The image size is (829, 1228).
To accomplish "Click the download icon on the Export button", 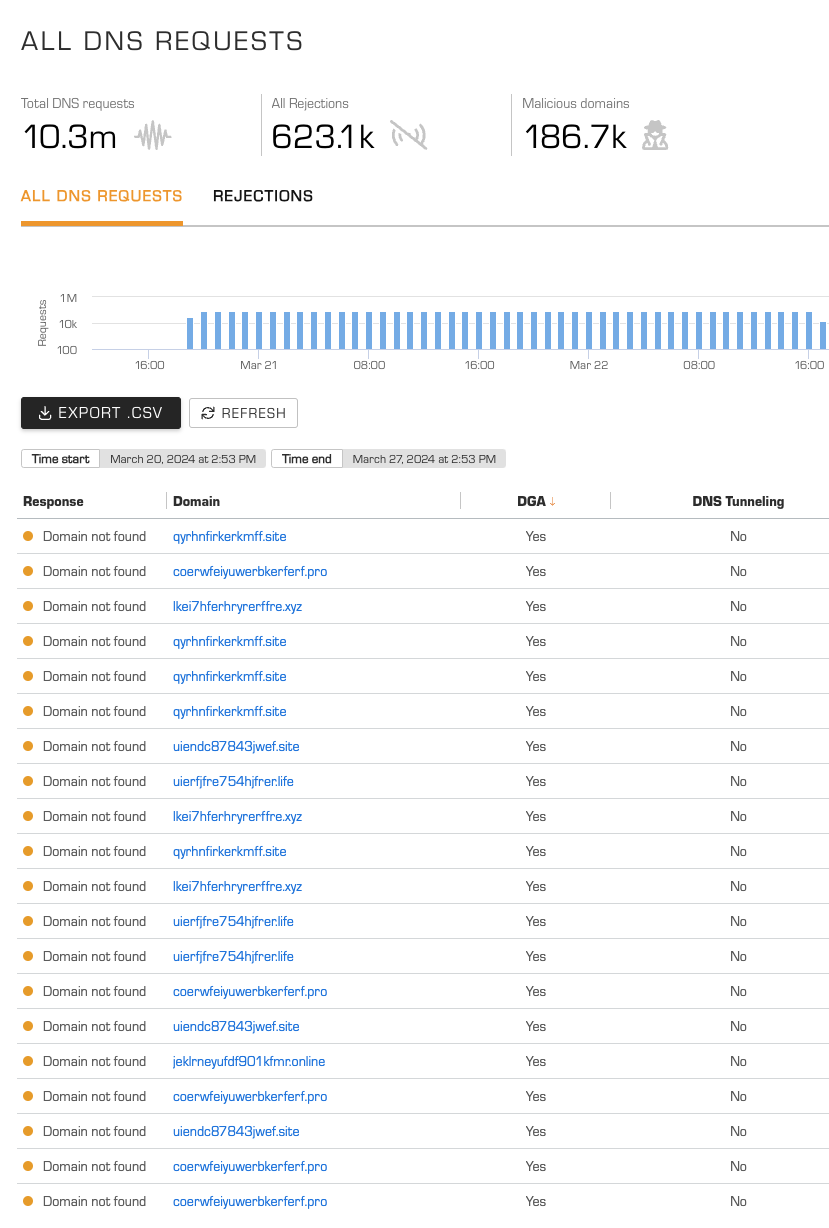I will tap(45, 413).
